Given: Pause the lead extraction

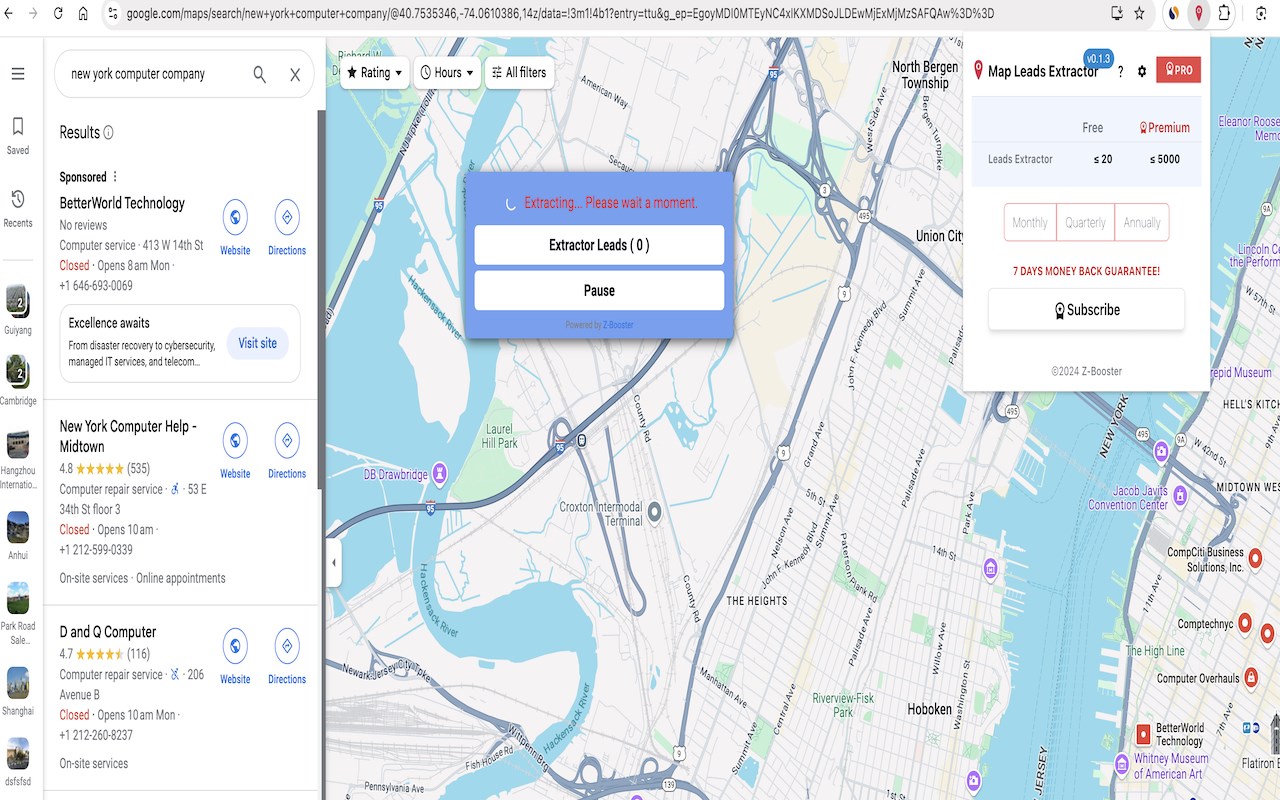Looking at the screenshot, I should (x=599, y=291).
